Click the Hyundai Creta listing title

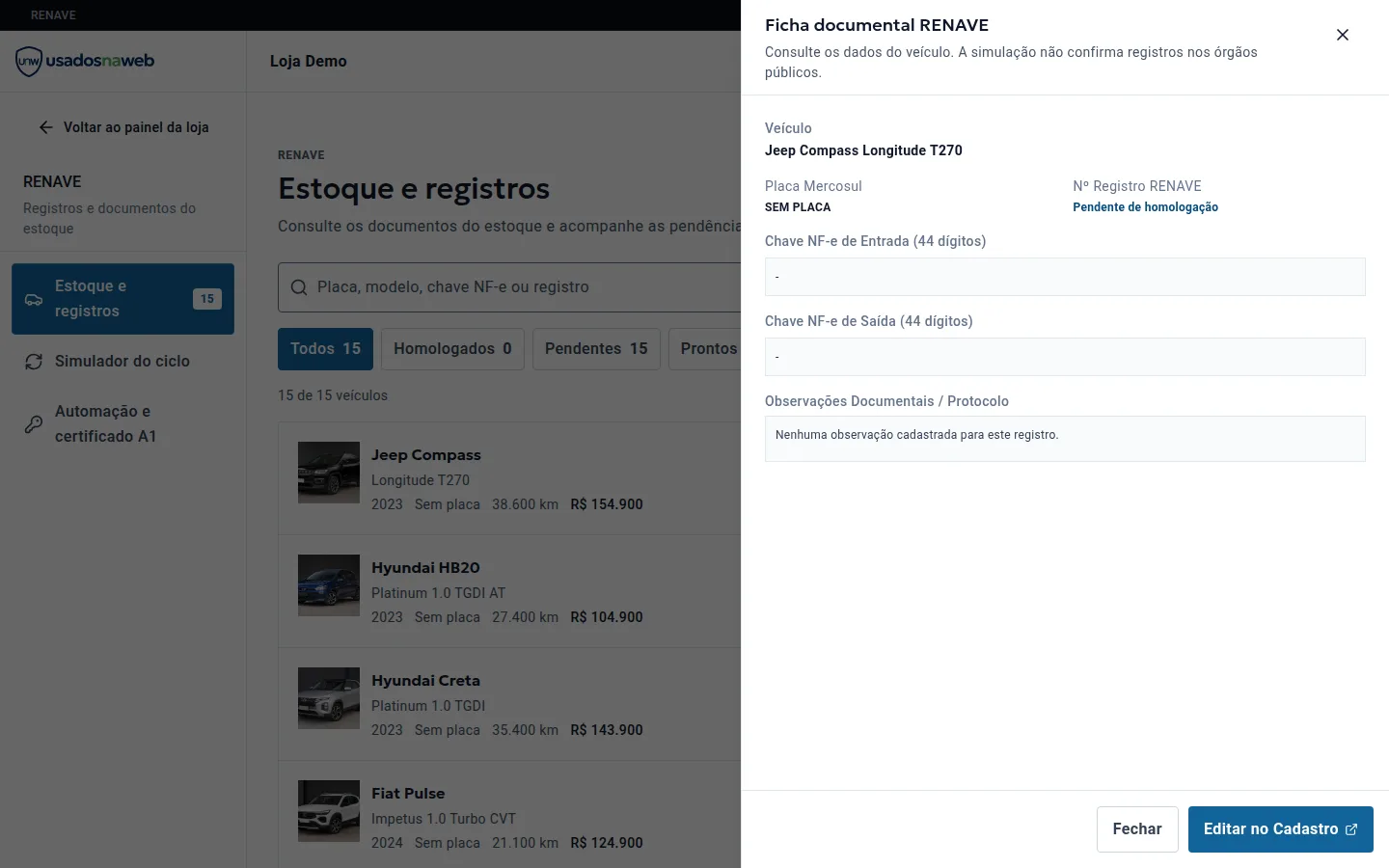425,681
